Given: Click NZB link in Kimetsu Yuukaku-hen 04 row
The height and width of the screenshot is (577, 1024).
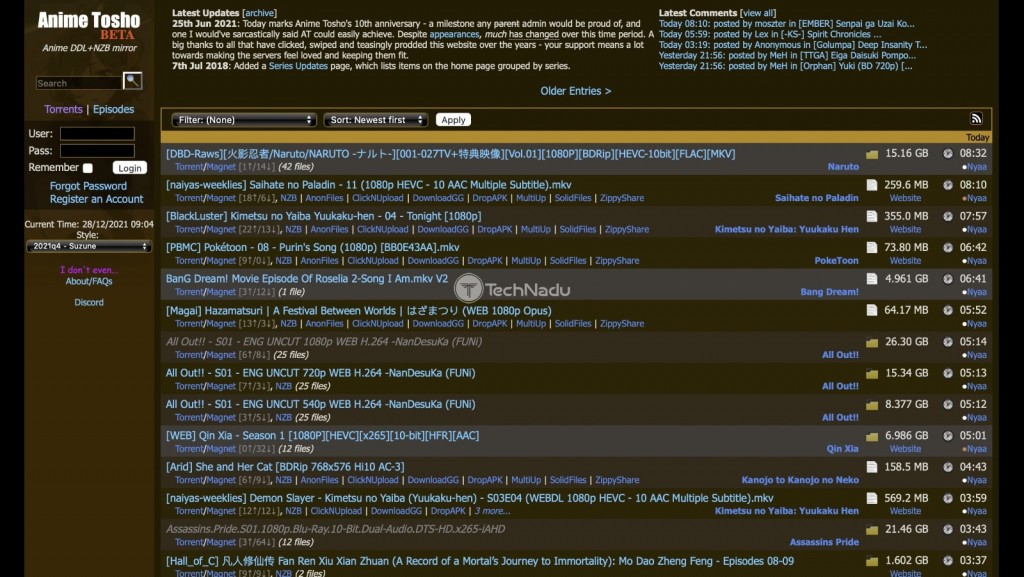Looking at the screenshot, I should 293,229.
